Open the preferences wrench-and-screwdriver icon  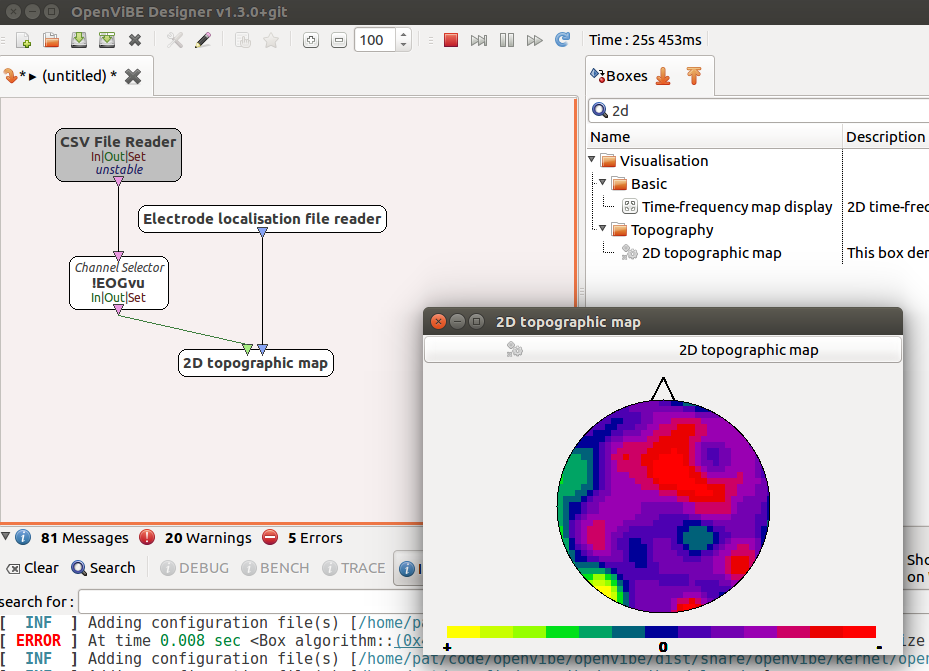[x=174, y=40]
